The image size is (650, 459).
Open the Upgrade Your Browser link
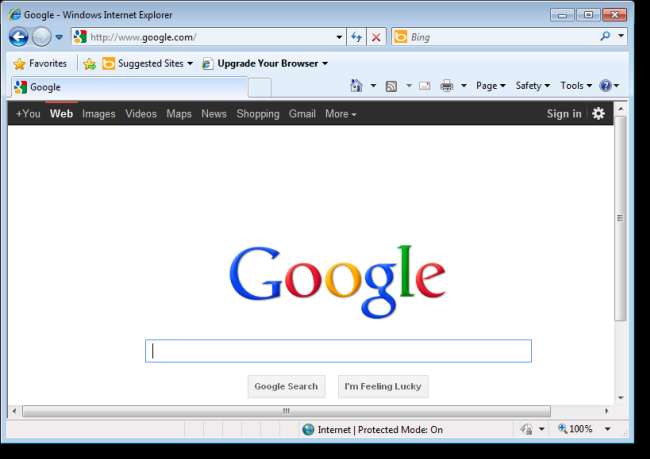265,63
